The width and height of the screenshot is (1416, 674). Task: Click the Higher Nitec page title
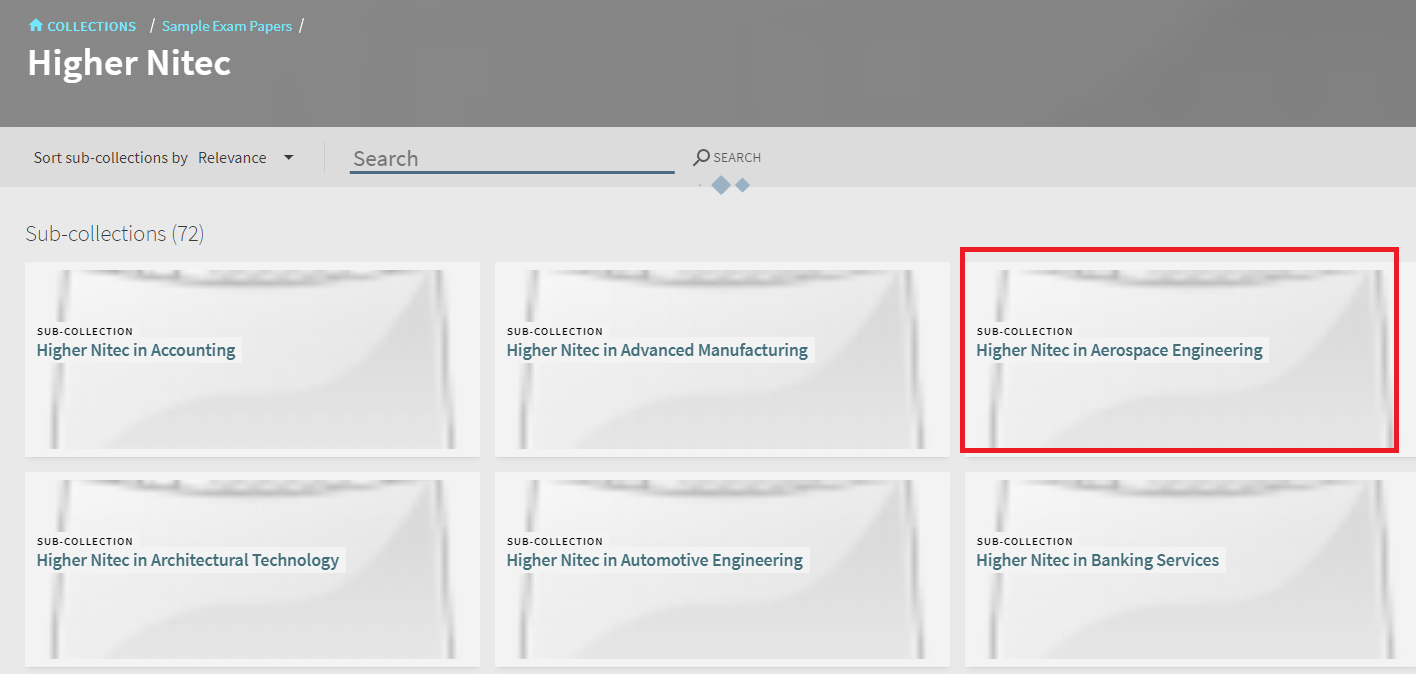coord(129,63)
